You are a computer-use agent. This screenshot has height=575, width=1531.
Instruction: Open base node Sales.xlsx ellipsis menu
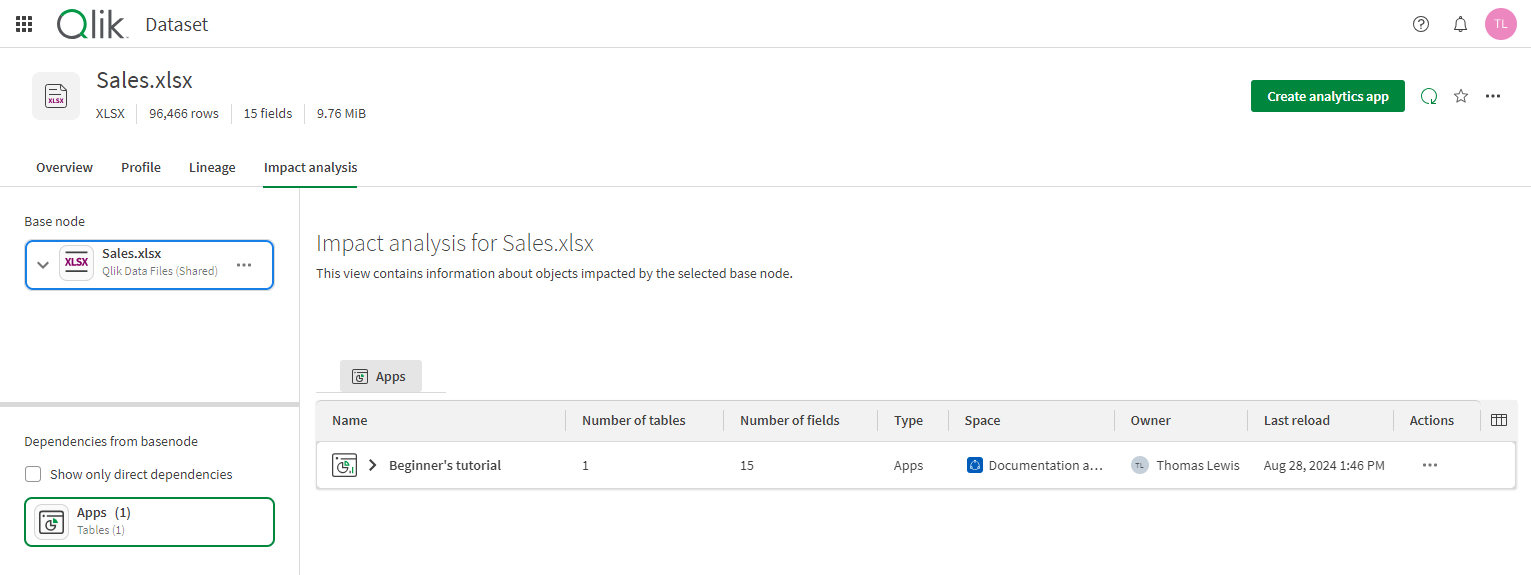click(244, 265)
